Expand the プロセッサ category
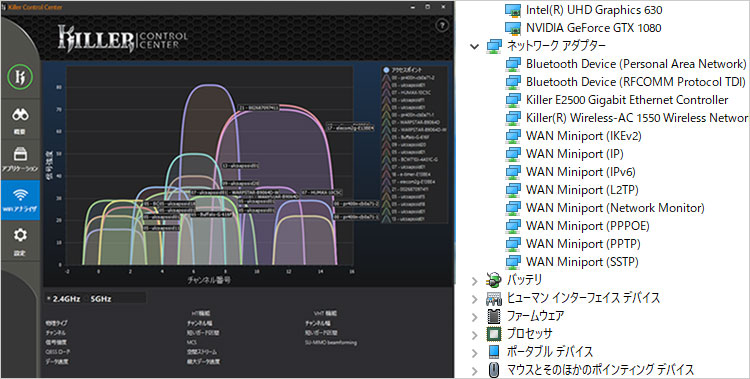Screen dimensions: 750x379 click(474, 334)
